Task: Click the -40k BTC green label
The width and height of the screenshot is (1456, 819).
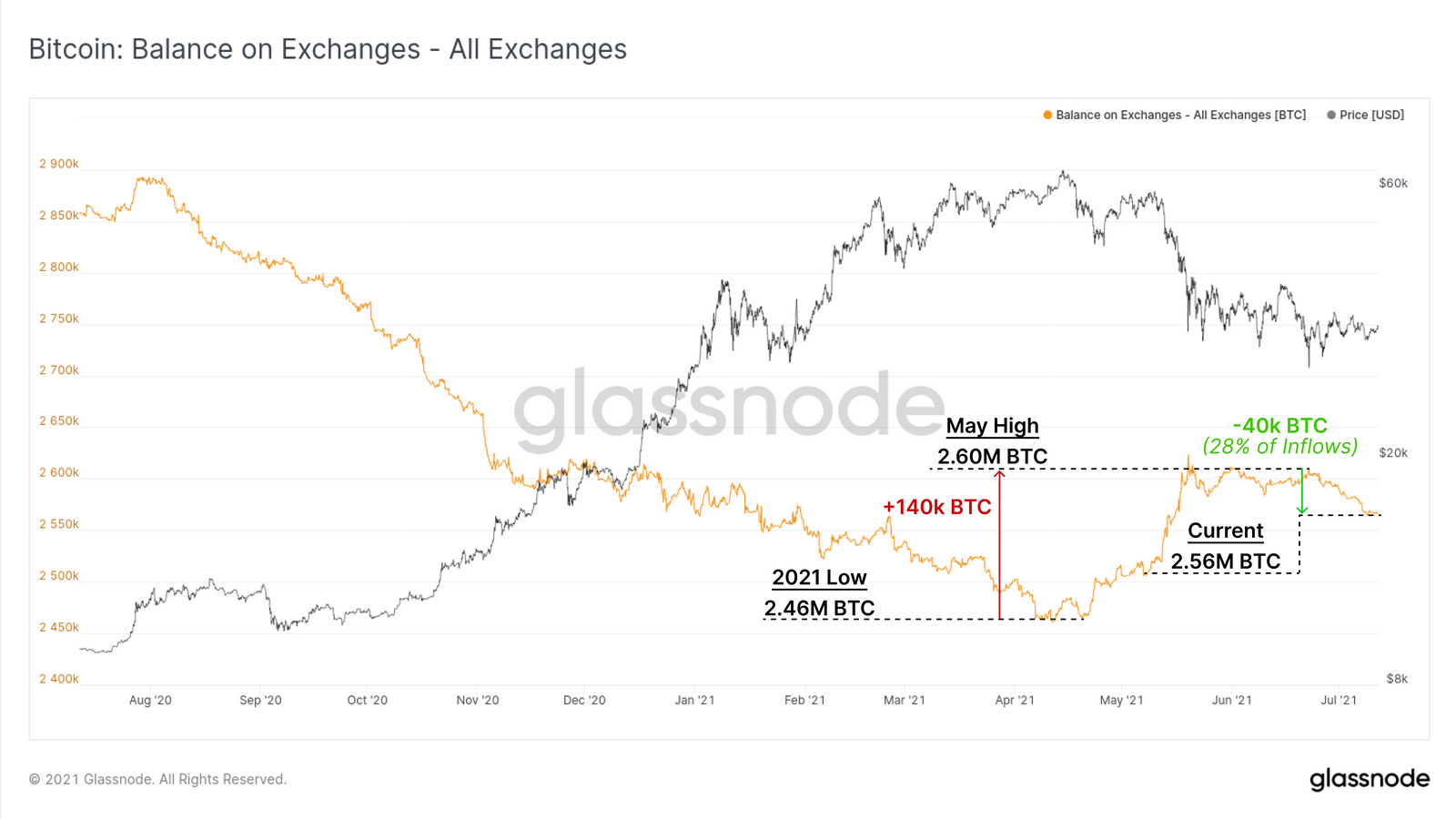Action: point(1279,426)
